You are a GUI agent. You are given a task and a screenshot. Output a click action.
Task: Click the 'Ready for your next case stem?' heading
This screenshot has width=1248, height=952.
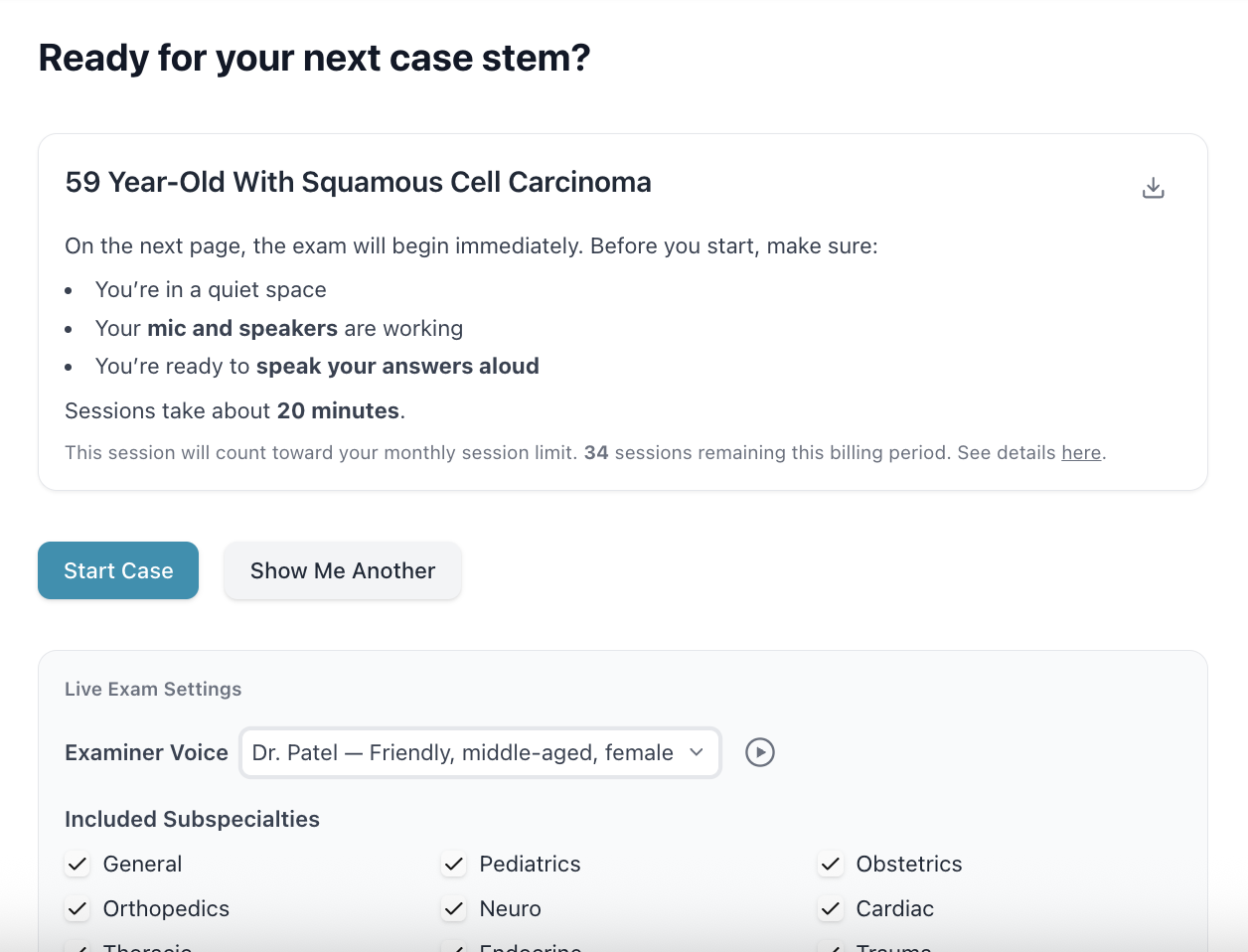click(x=314, y=59)
